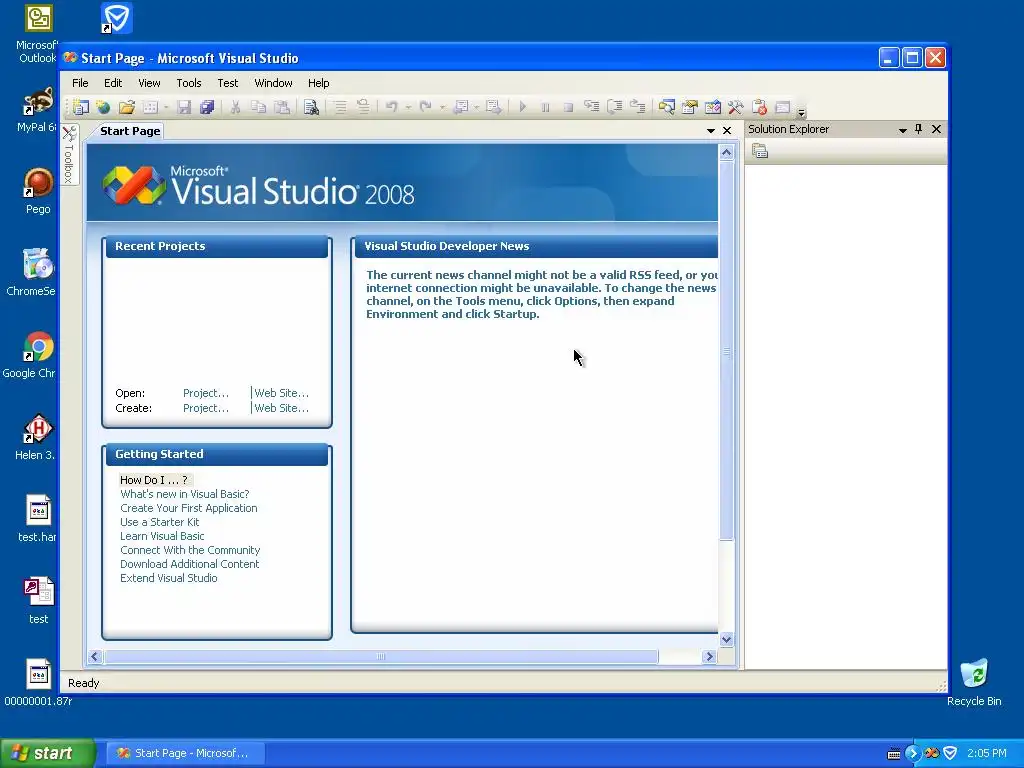
Task: Click the Windows start button
Action: pos(47,753)
